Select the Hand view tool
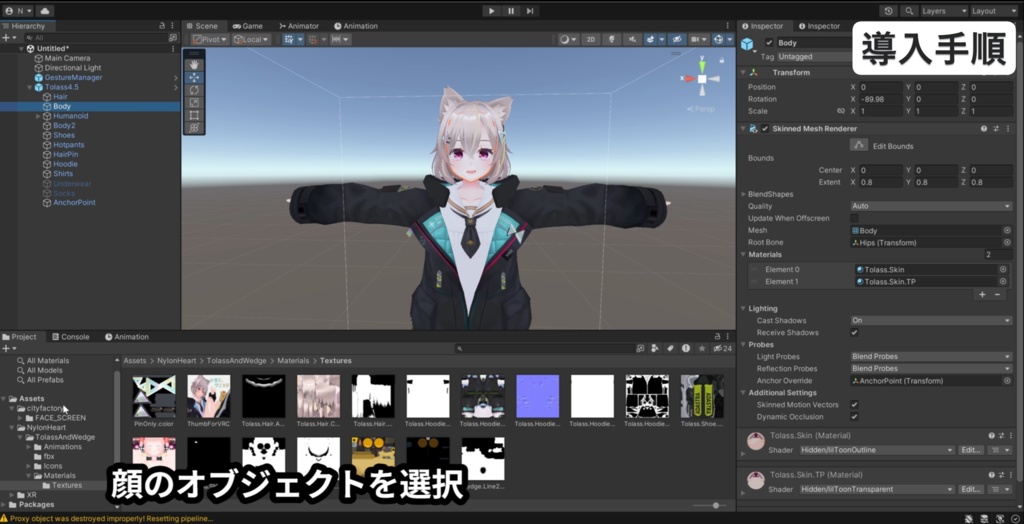The width and height of the screenshot is (1024, 524). tap(194, 65)
